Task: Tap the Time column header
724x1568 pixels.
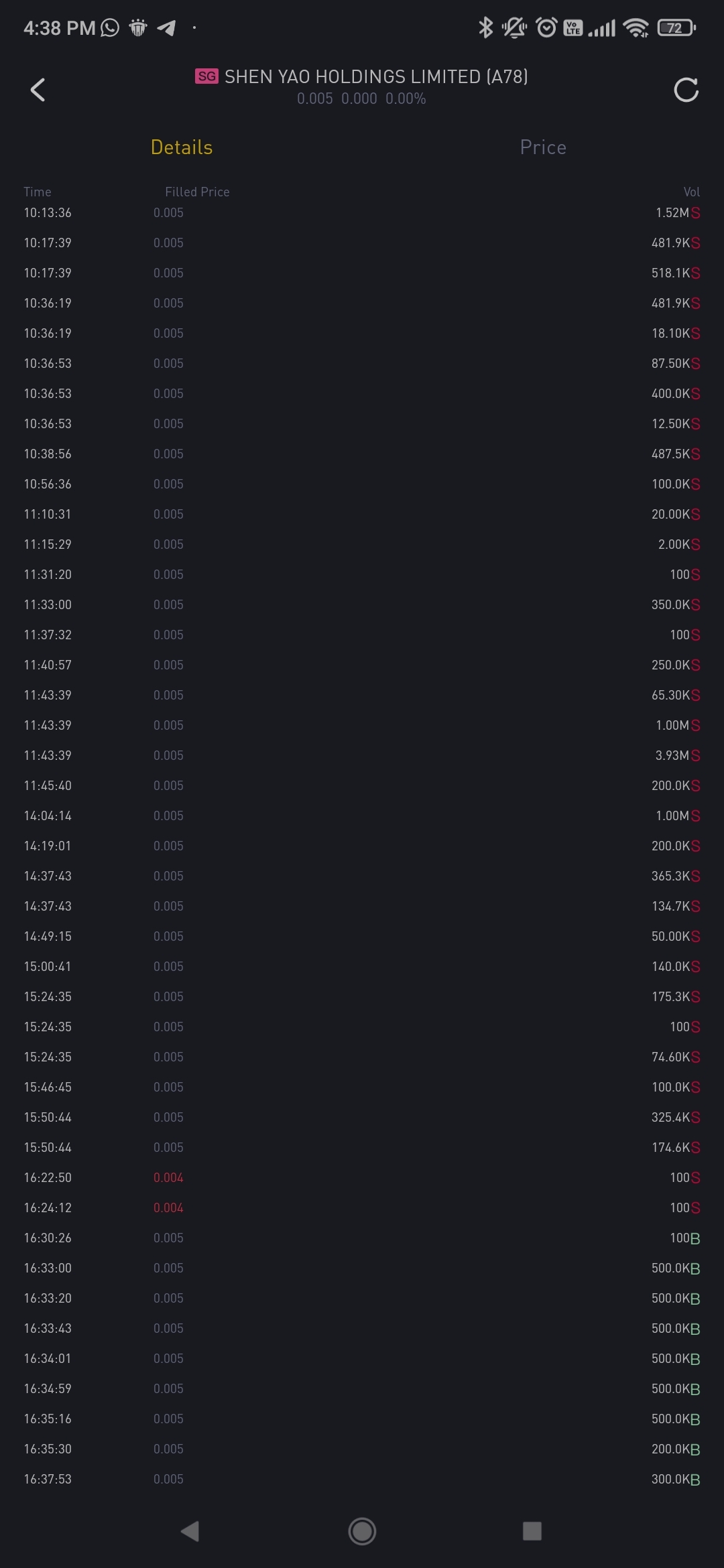Action: pos(38,192)
